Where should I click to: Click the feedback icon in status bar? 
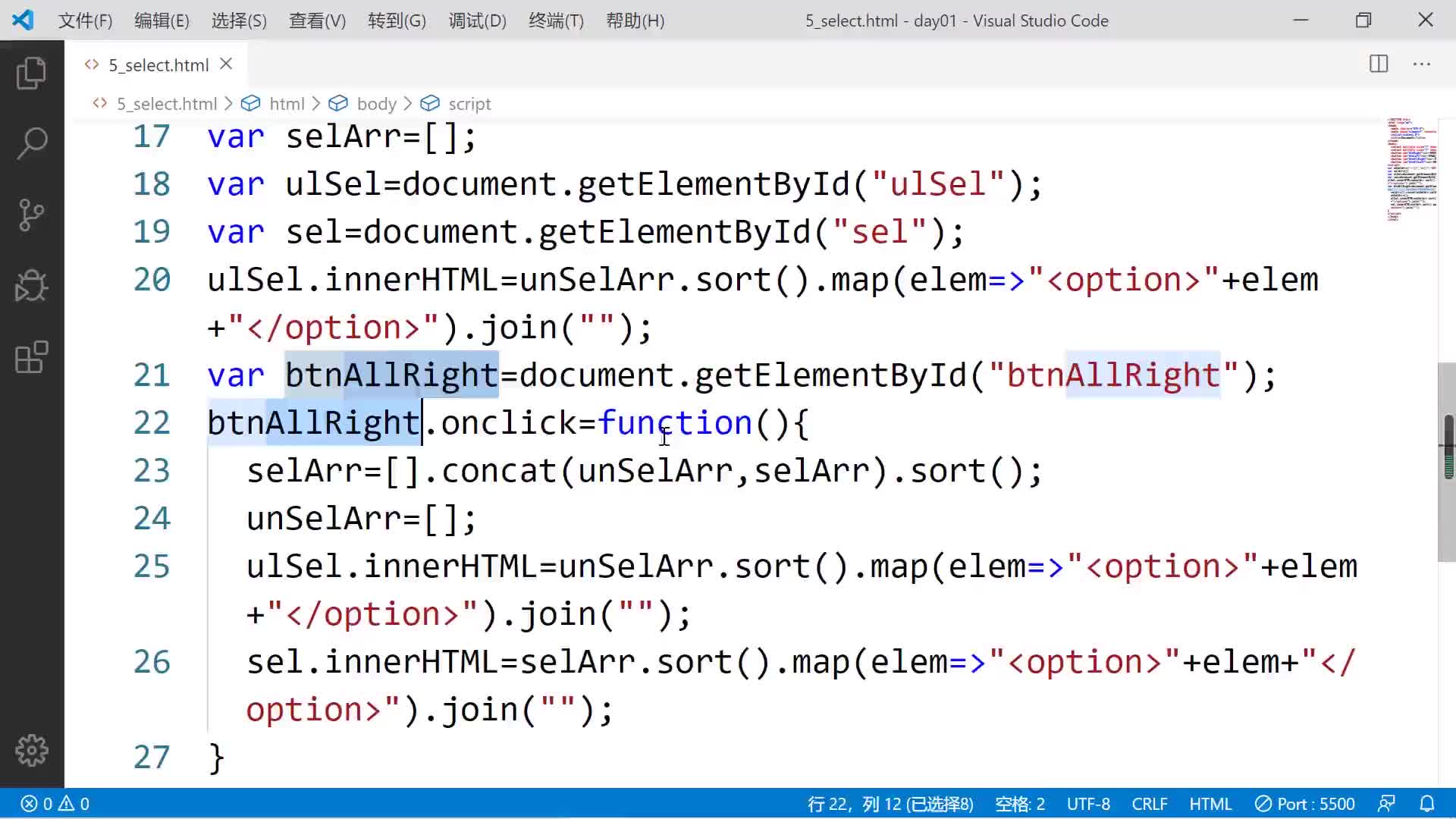pos(1387,804)
